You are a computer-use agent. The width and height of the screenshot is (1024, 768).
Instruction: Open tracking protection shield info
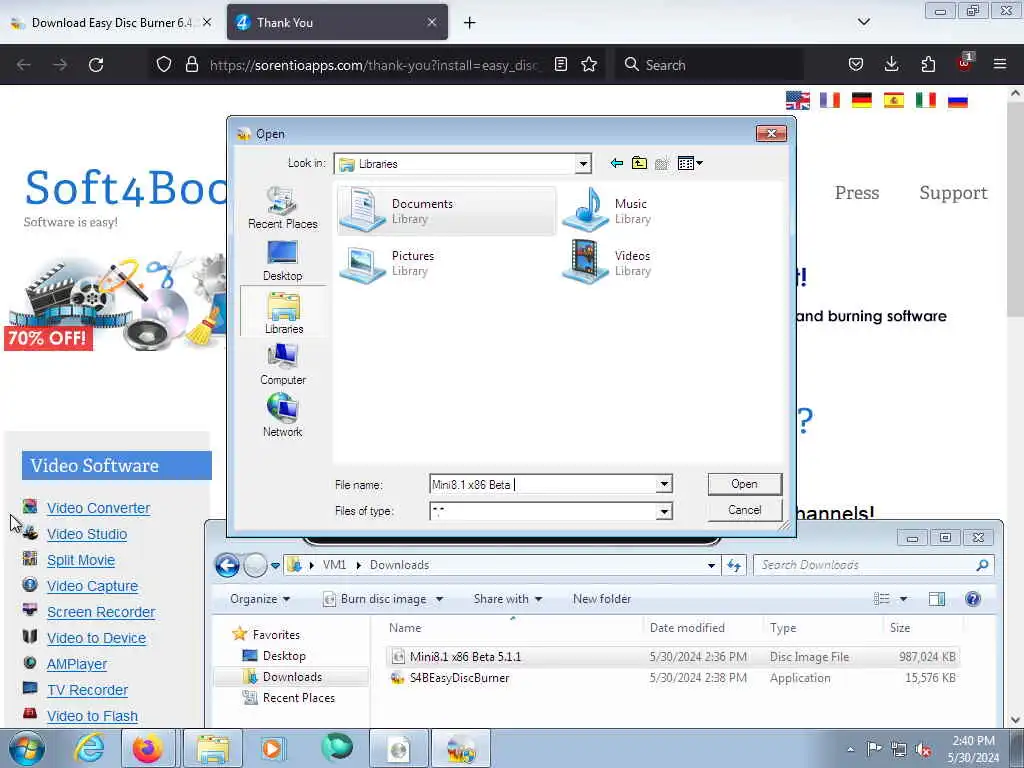(x=164, y=65)
